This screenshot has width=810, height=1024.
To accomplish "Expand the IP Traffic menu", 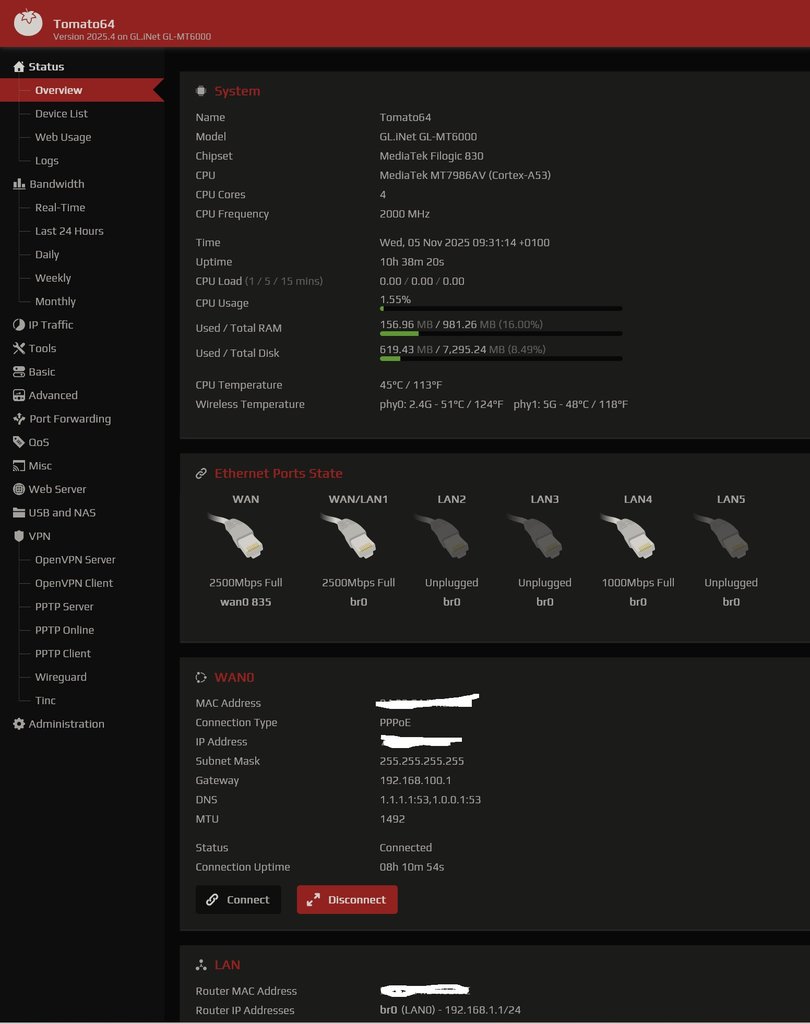I will [51, 325].
